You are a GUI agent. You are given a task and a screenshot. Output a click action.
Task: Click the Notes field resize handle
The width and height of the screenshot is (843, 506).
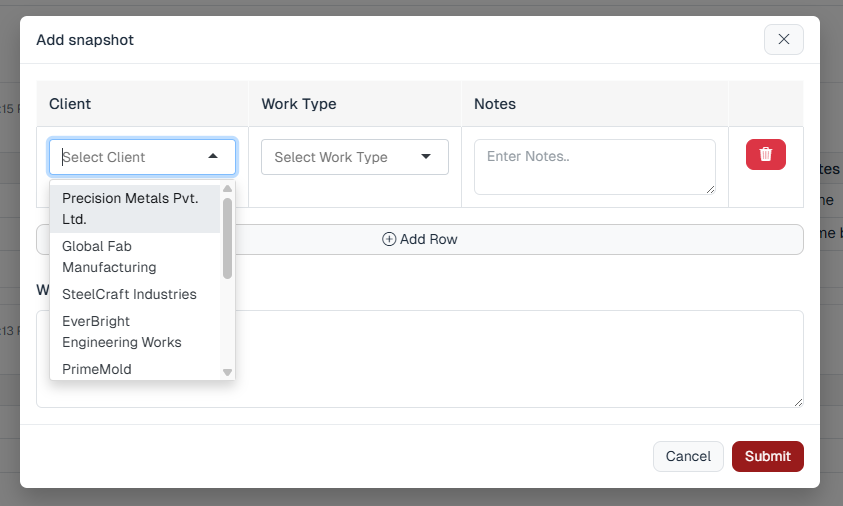pyautogui.click(x=710, y=189)
